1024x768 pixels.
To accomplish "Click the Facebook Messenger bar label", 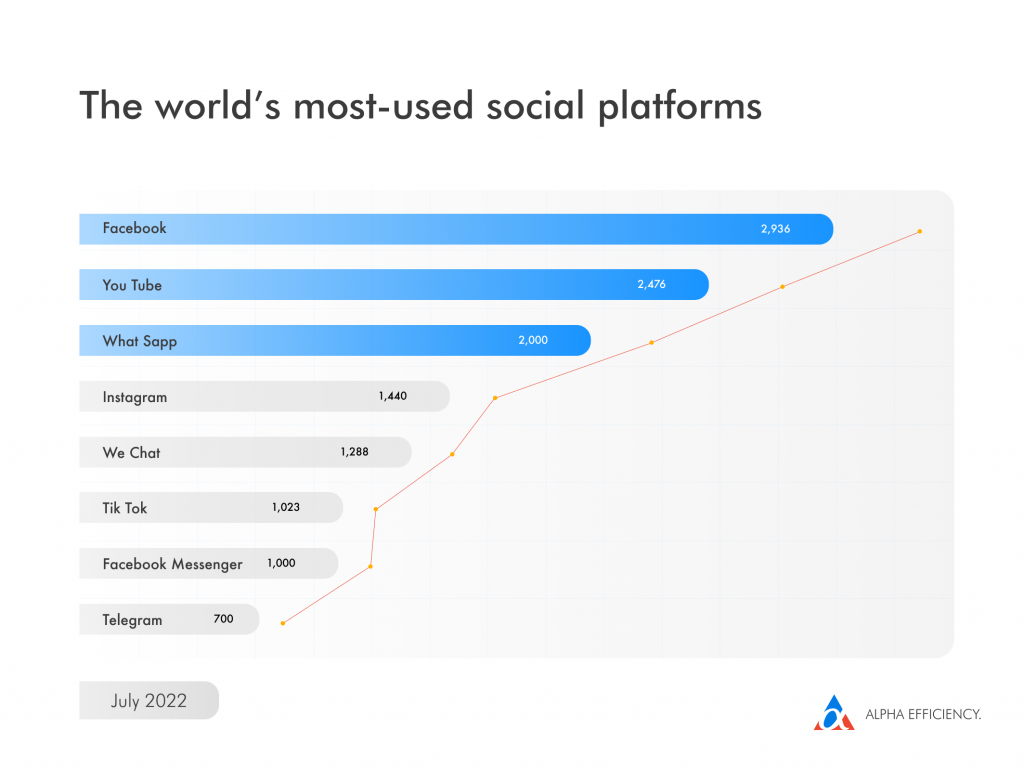I will click(x=172, y=564).
